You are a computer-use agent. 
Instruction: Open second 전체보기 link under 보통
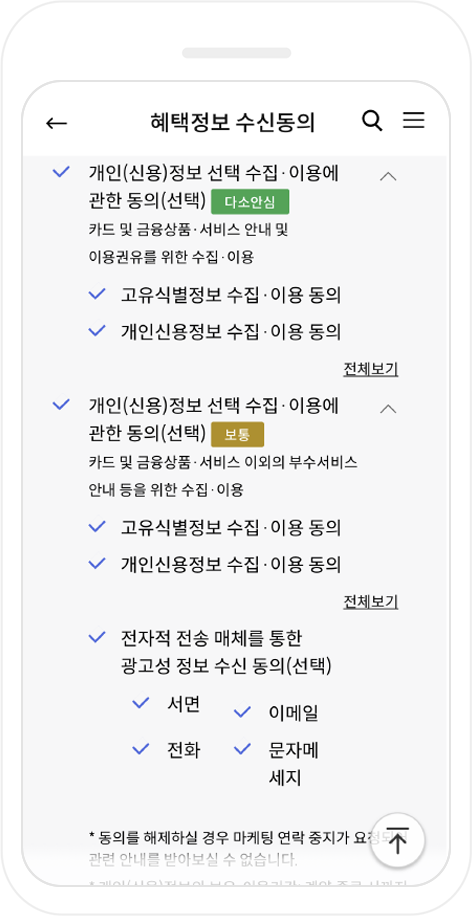pyautogui.click(x=371, y=602)
